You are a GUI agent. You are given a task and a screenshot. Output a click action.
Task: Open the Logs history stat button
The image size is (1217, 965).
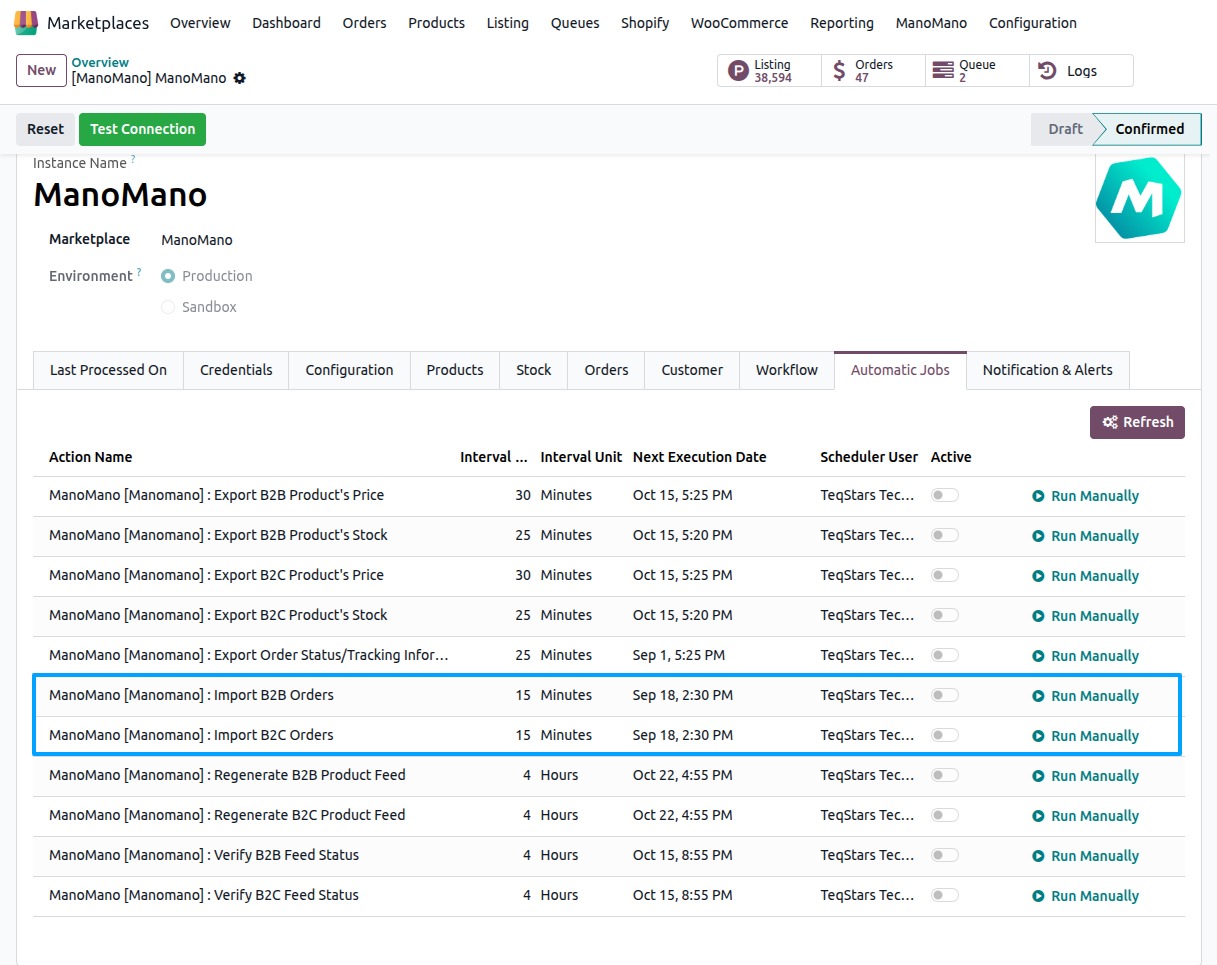coord(1081,71)
